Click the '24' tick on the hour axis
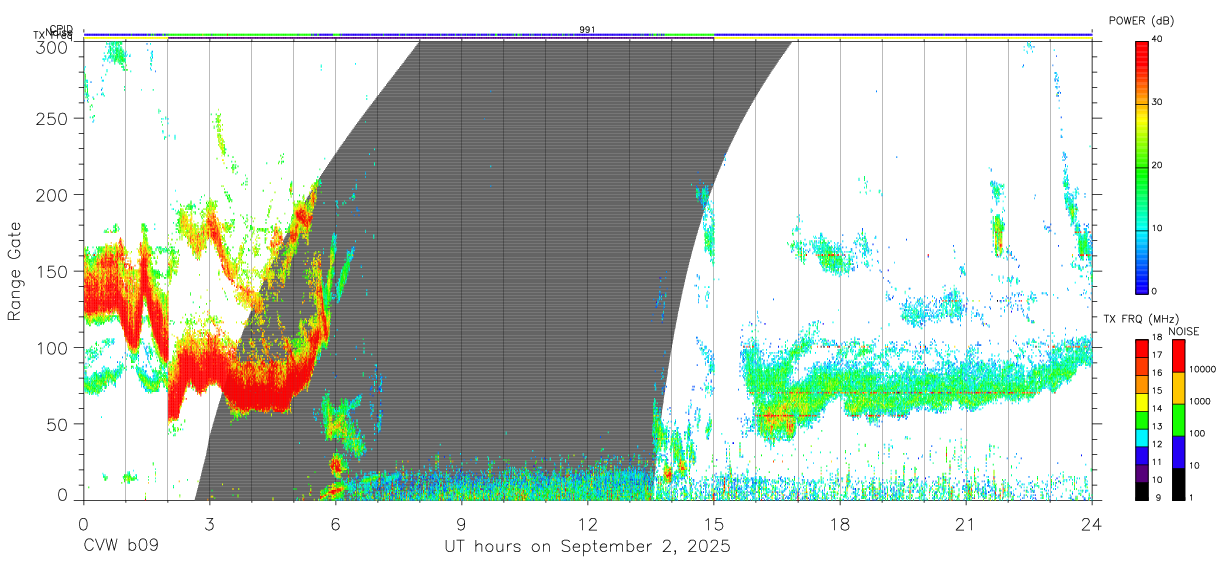This screenshot has height=567, width=1228. pyautogui.click(x=1092, y=523)
